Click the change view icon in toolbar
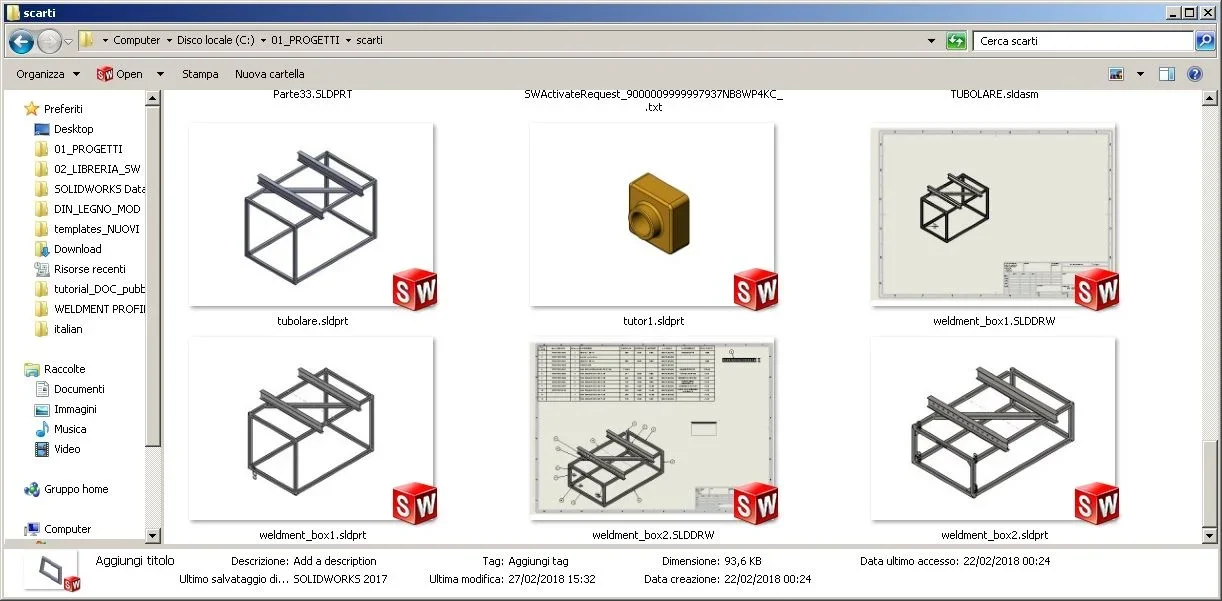 pyautogui.click(x=1117, y=74)
